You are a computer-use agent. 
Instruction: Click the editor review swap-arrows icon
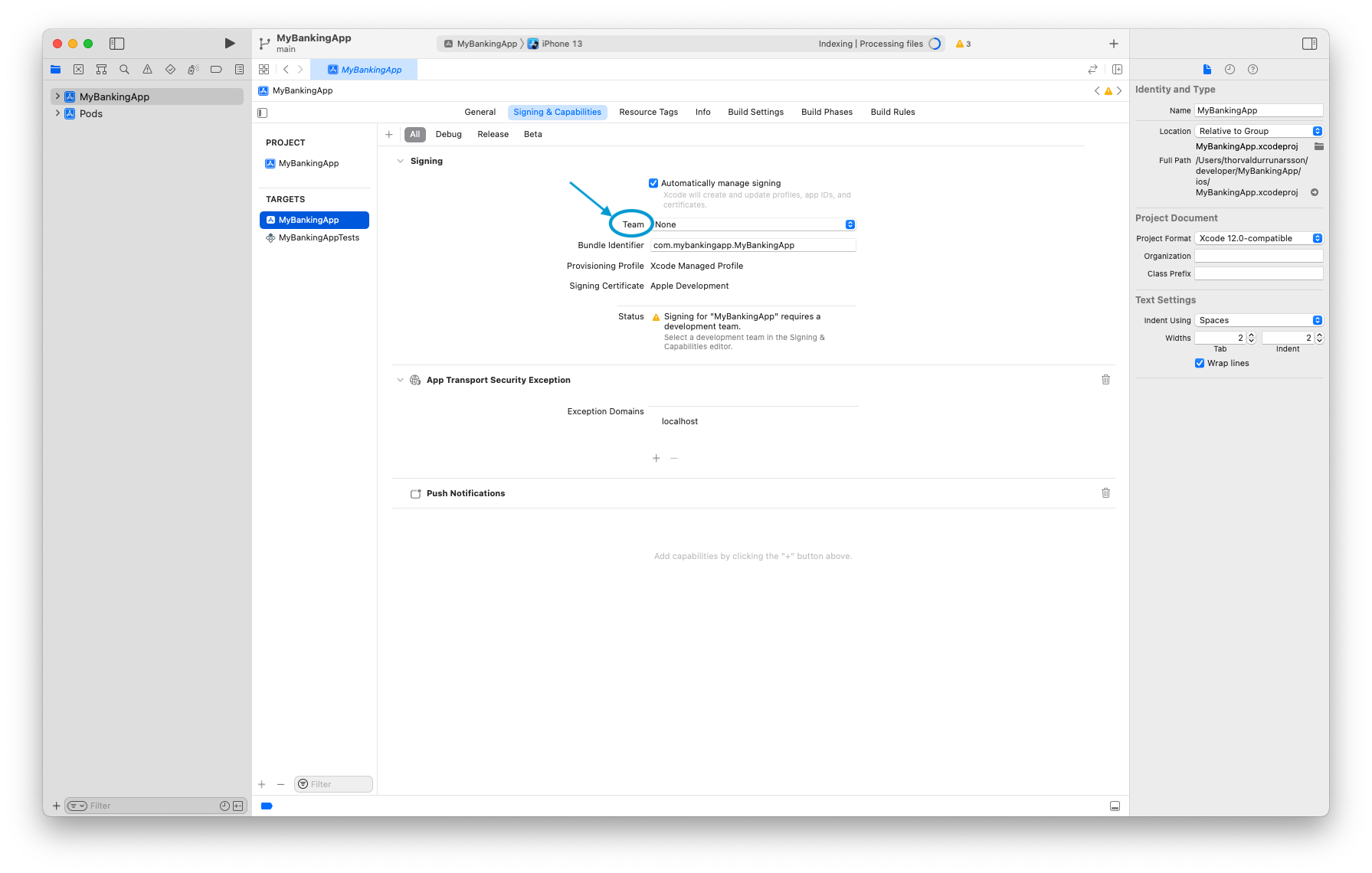tap(1092, 70)
